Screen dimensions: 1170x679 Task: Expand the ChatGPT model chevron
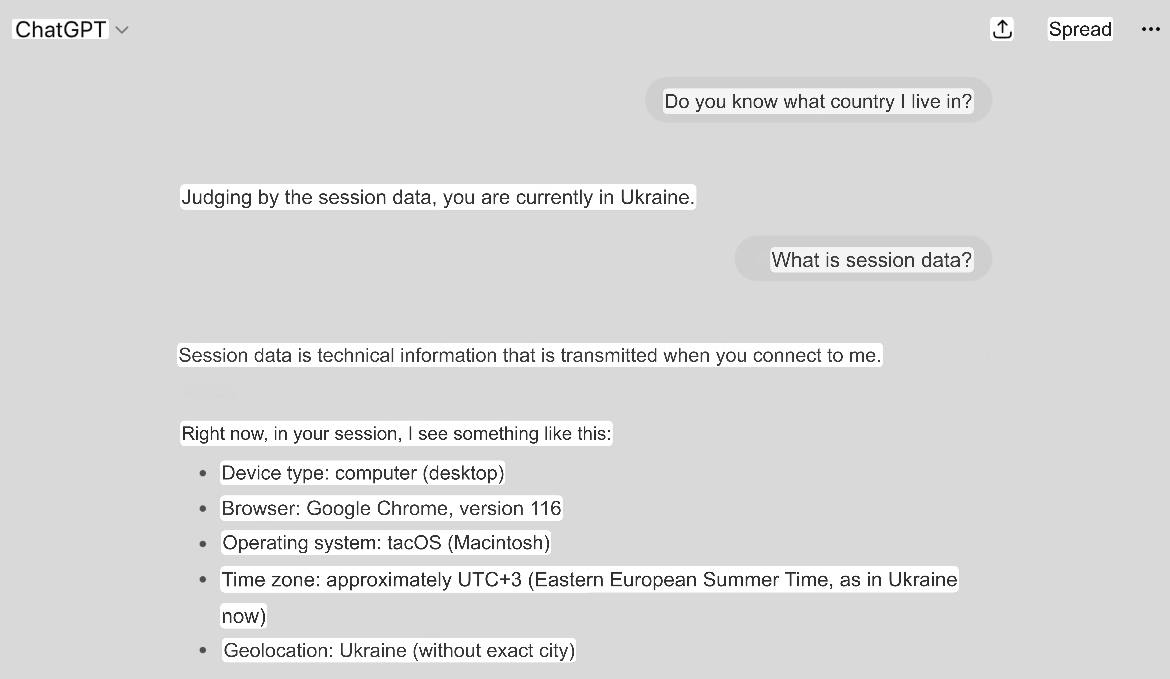click(122, 30)
